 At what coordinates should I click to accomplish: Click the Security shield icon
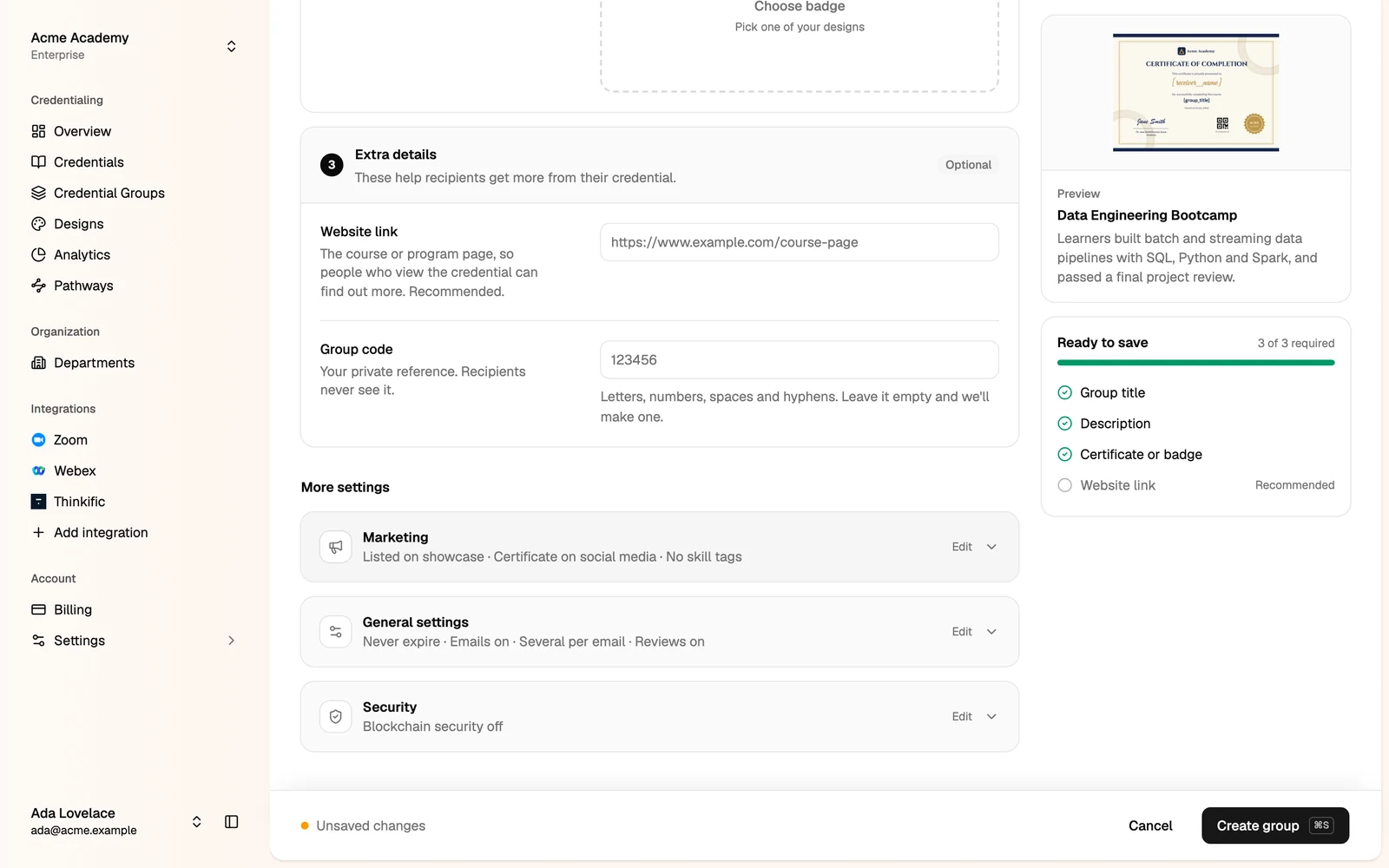pyautogui.click(x=336, y=717)
